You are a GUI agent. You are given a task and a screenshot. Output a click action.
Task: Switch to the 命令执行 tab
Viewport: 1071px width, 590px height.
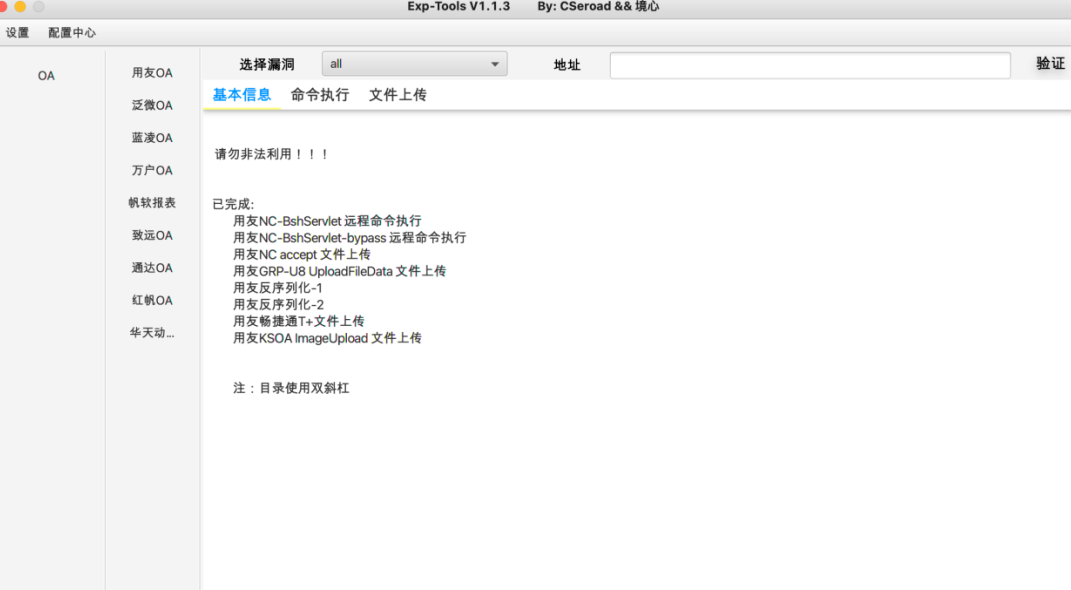pos(320,95)
